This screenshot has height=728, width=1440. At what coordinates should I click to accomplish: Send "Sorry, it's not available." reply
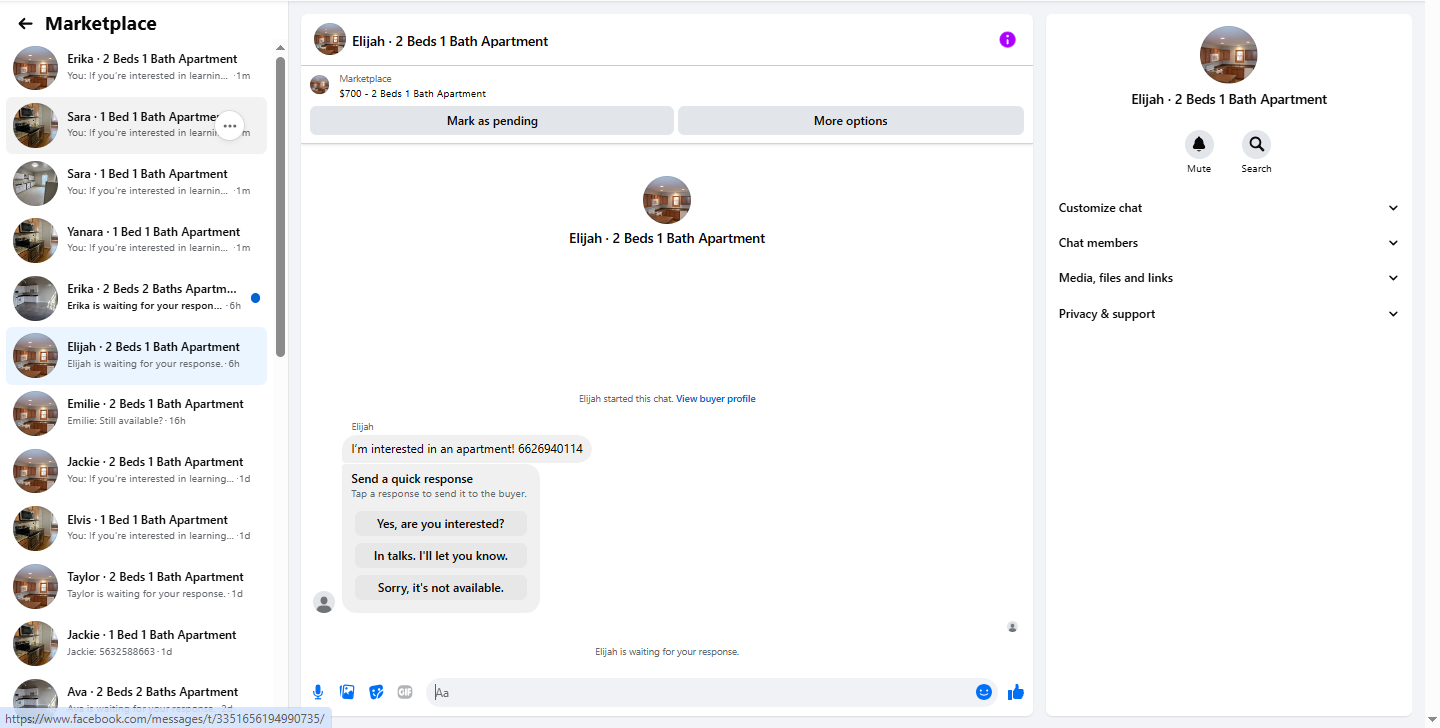pos(441,588)
